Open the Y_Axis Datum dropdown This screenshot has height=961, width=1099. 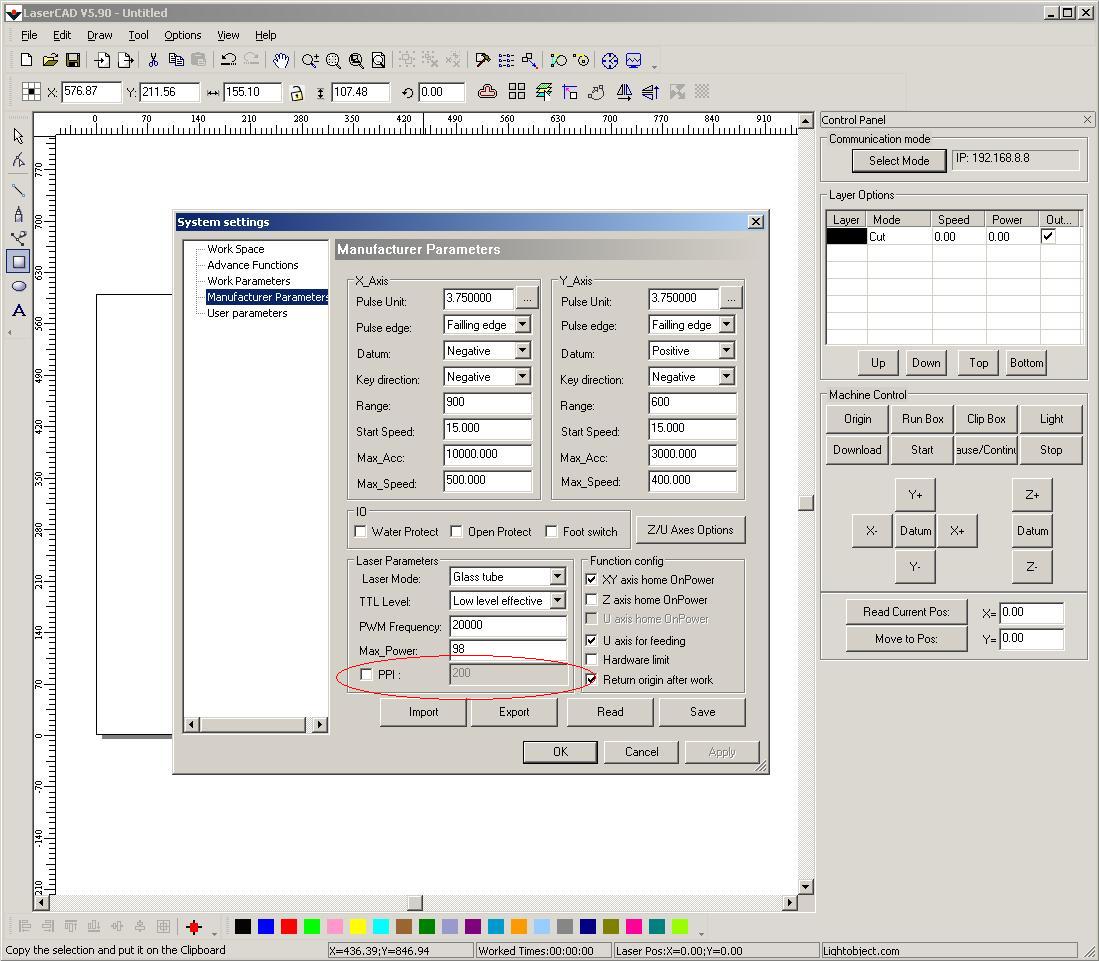click(x=726, y=351)
